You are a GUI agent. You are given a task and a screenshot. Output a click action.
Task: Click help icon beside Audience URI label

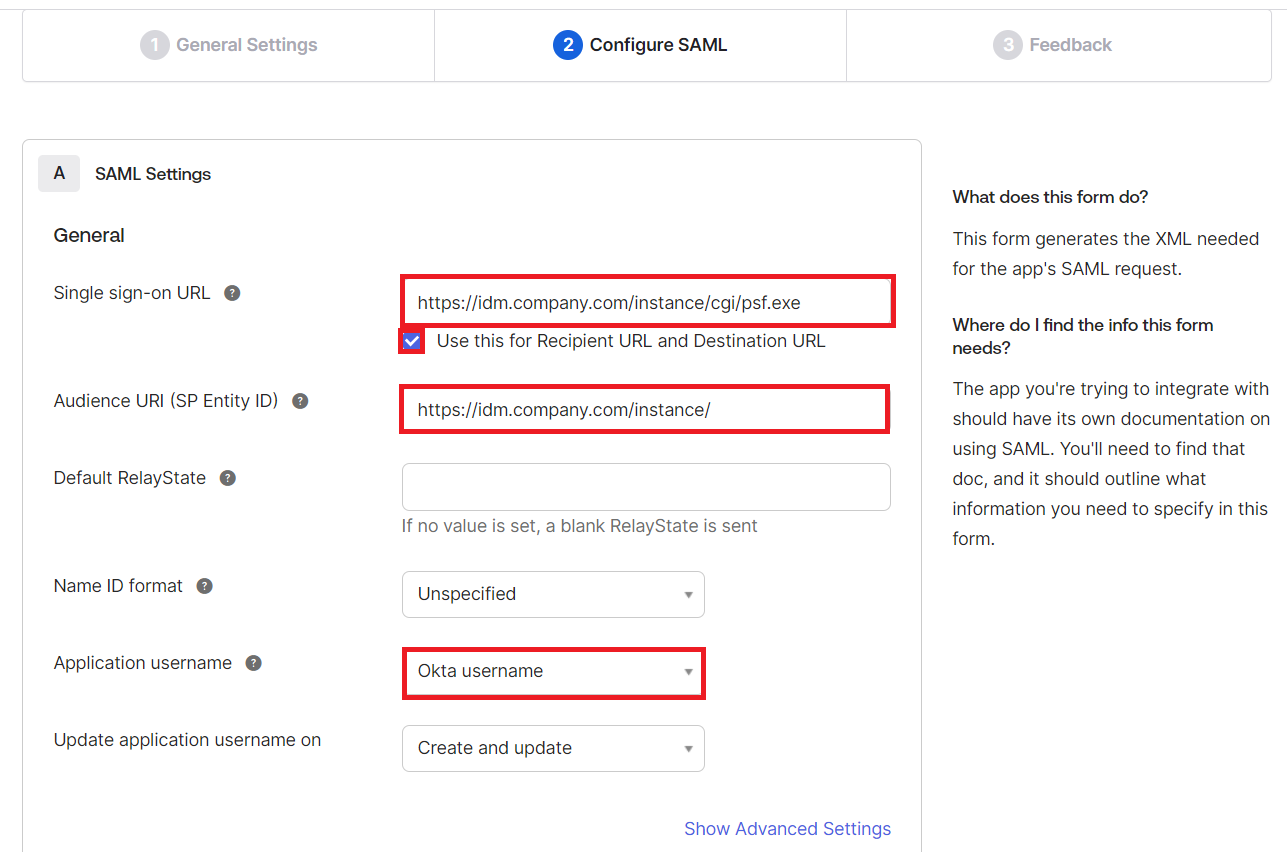300,401
